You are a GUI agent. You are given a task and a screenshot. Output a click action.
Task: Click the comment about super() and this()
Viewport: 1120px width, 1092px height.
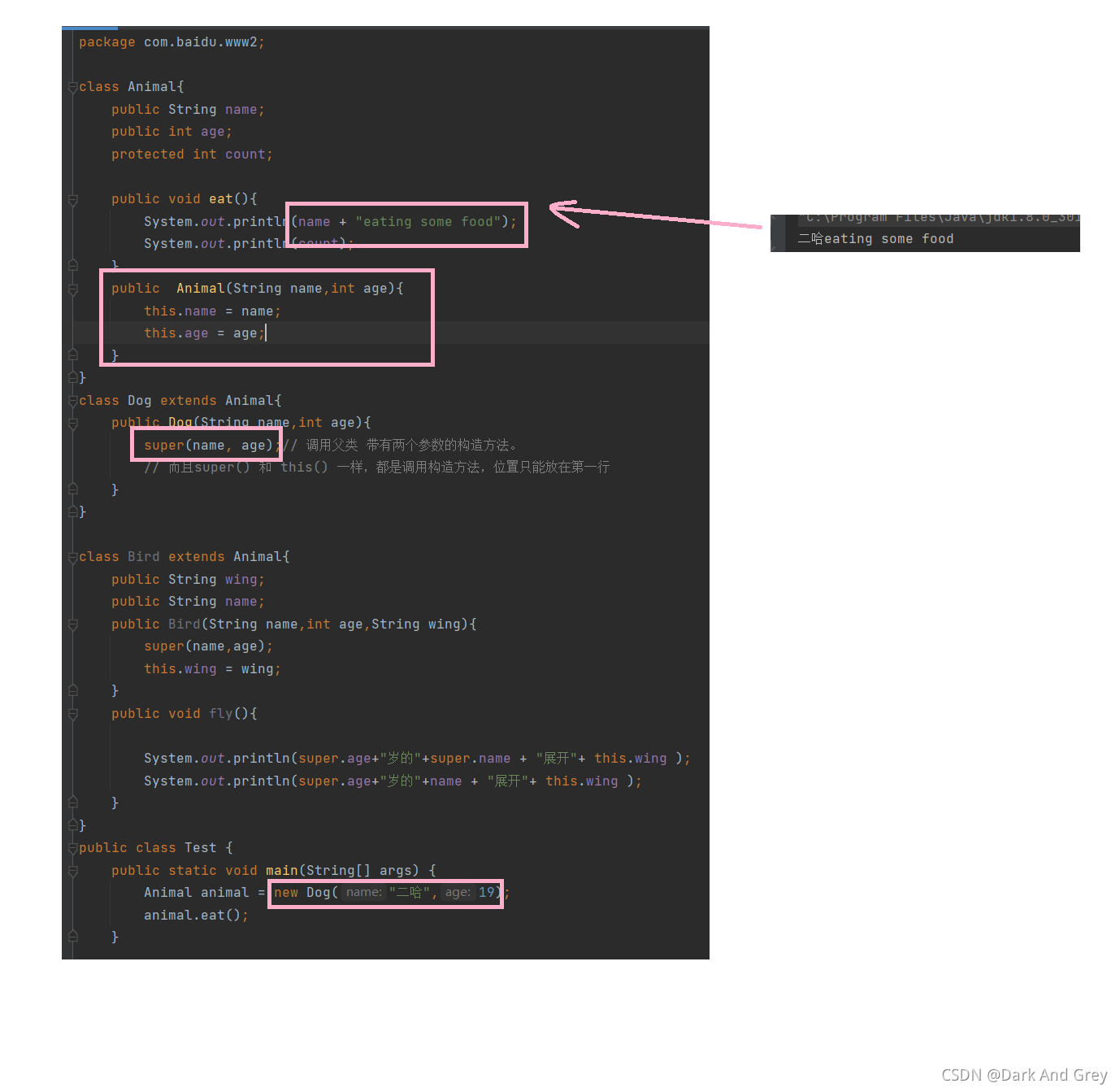point(376,468)
